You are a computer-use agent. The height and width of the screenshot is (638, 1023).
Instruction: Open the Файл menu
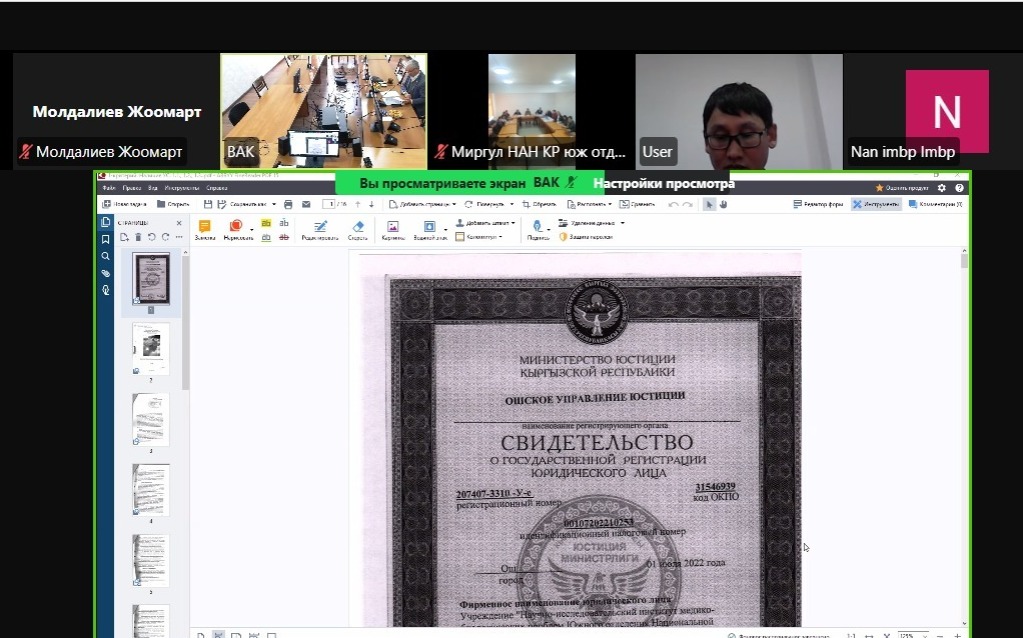pyautogui.click(x=108, y=188)
